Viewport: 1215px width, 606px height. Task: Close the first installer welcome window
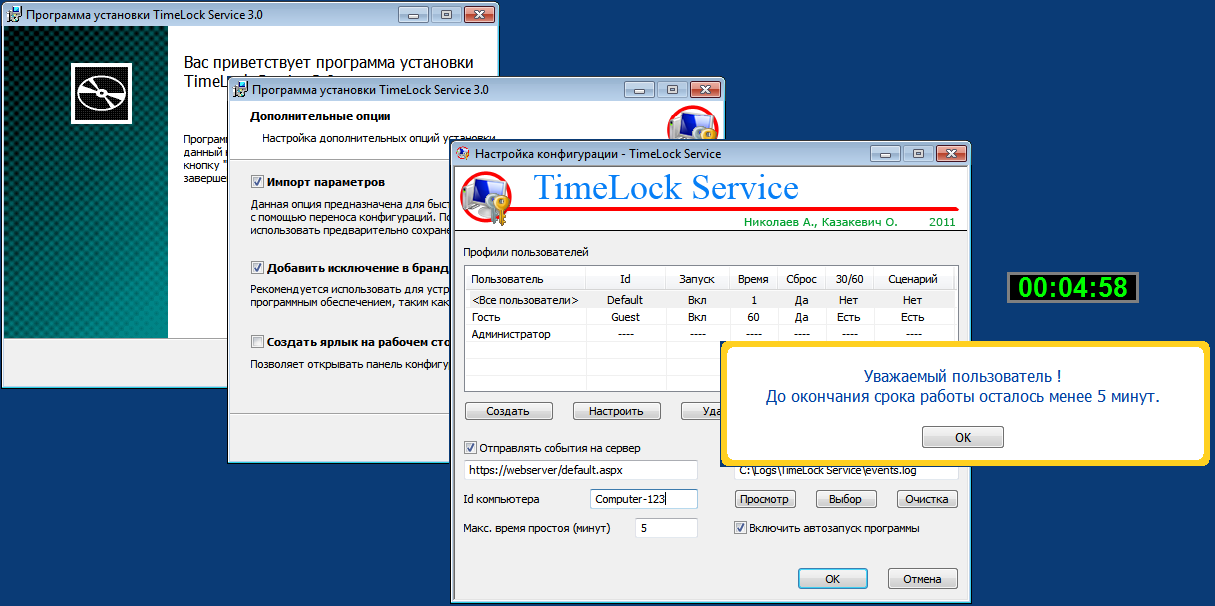point(478,15)
